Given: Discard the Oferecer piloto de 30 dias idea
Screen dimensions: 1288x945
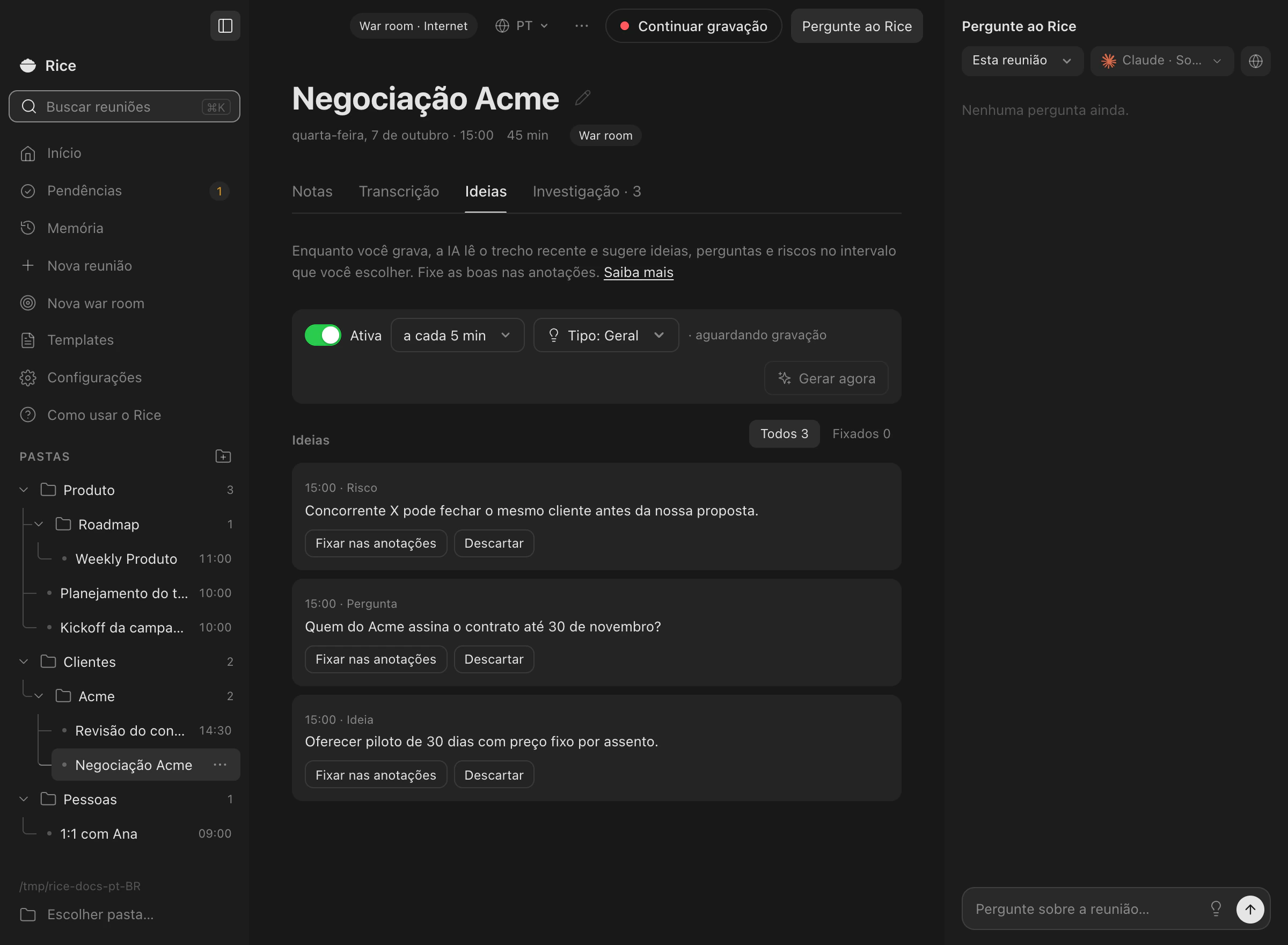Looking at the screenshot, I should (493, 775).
